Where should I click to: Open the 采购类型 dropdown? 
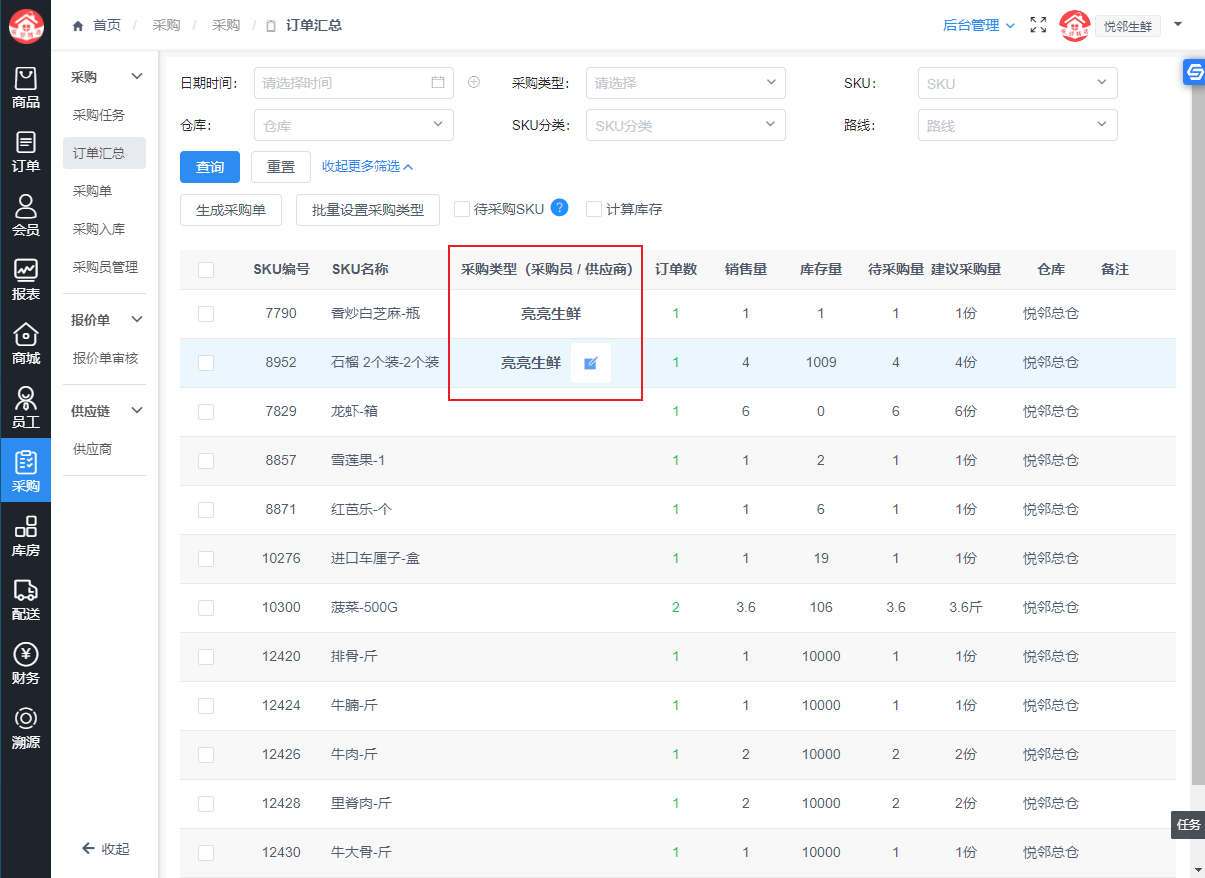pyautogui.click(x=685, y=83)
